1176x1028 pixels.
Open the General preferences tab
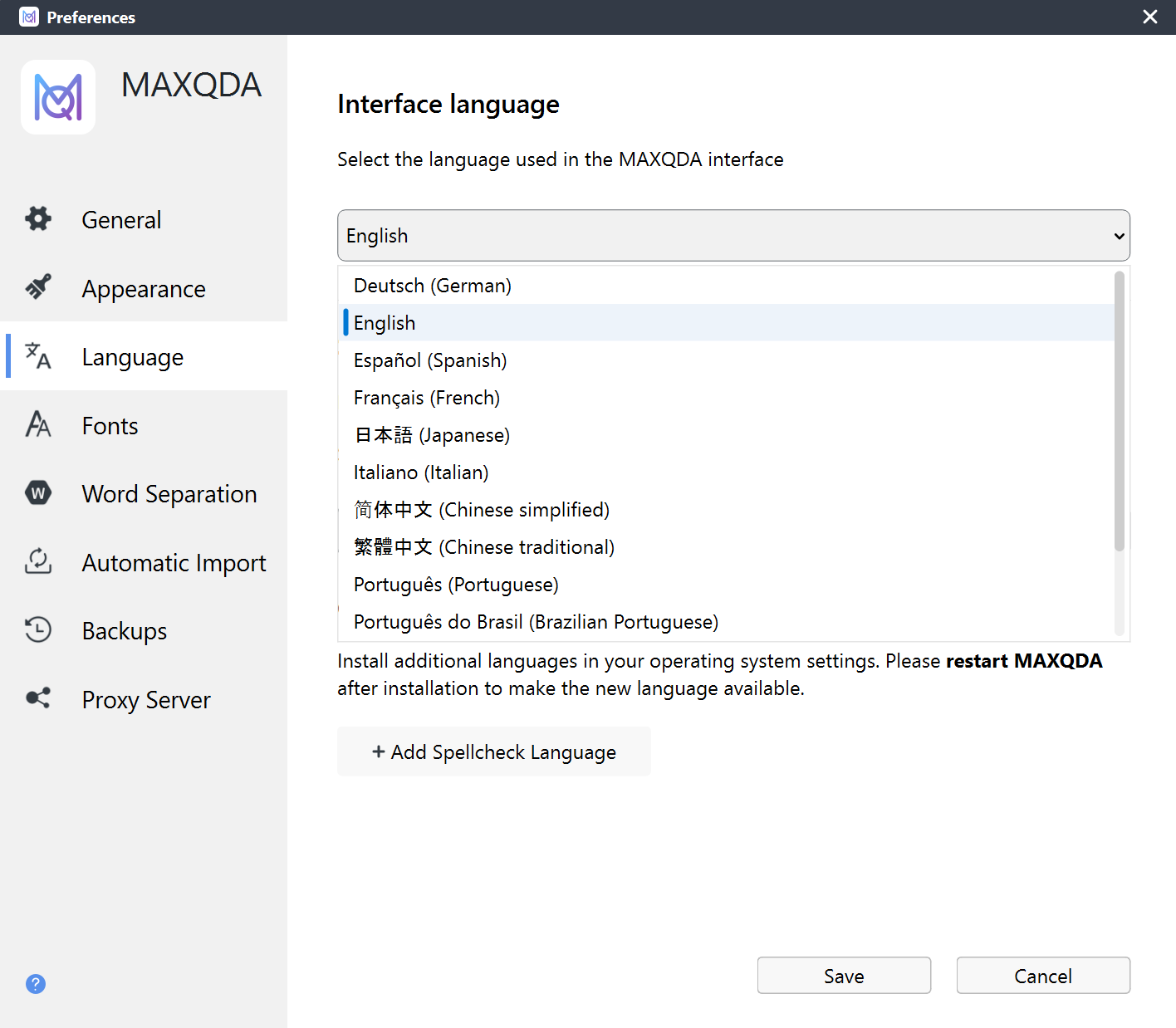point(144,219)
